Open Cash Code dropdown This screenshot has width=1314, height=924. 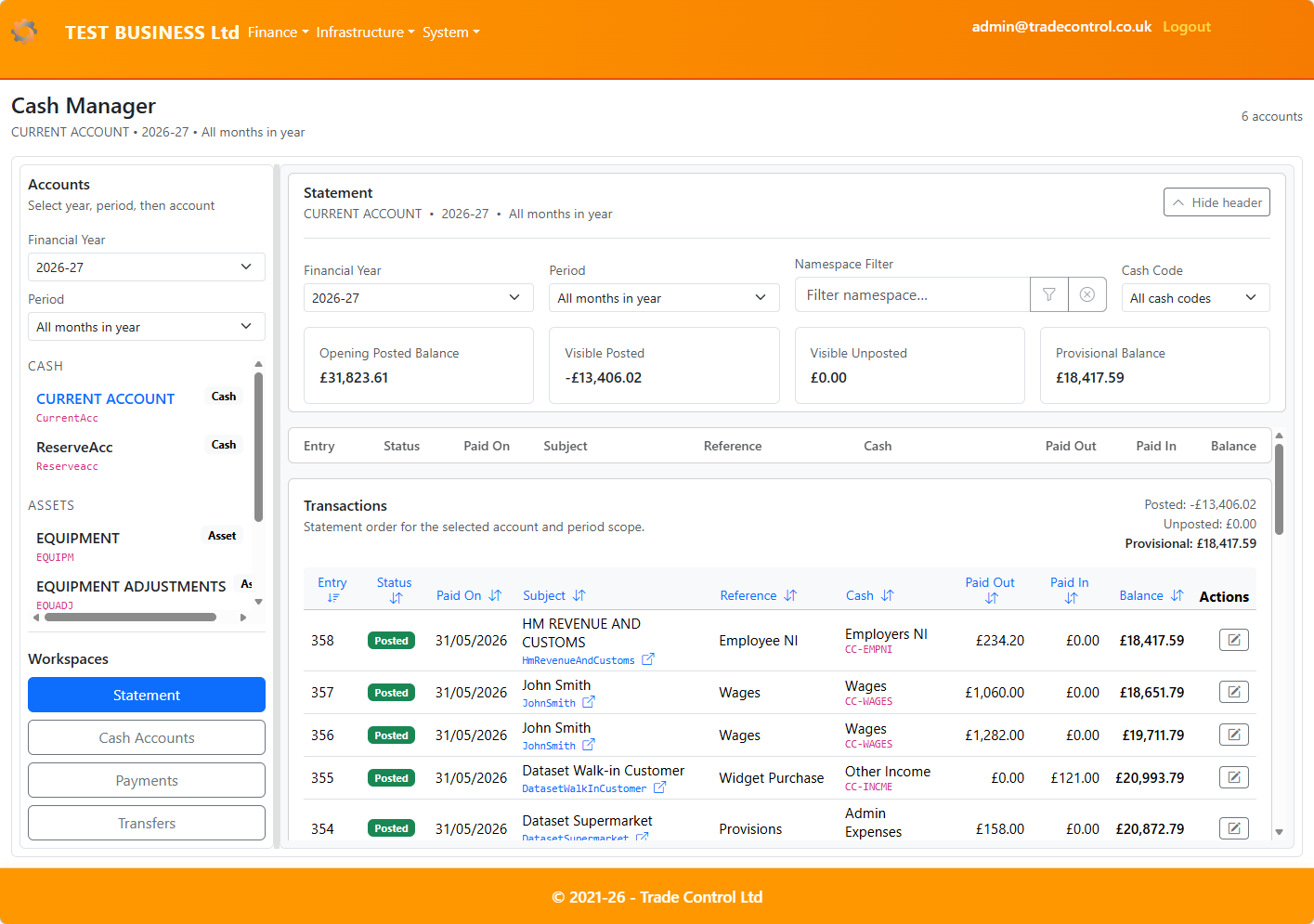pos(1195,297)
